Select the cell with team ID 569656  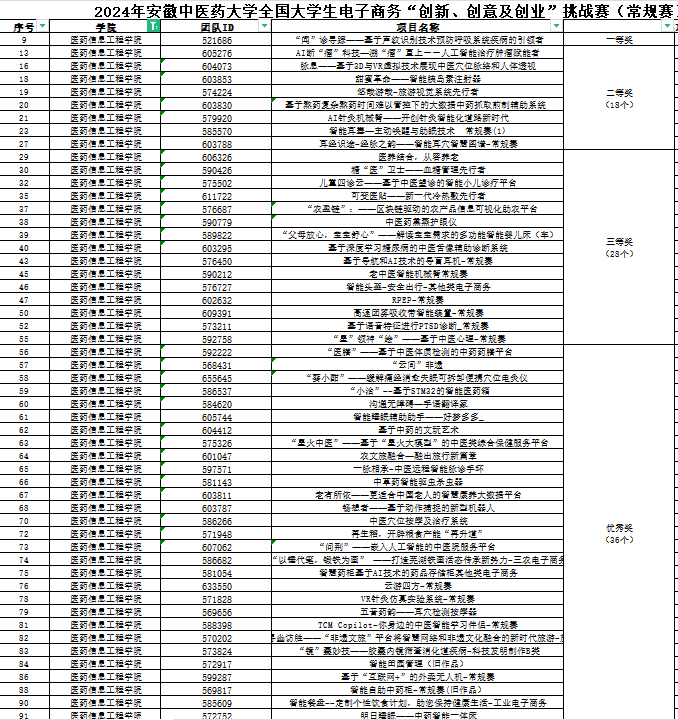pos(217,611)
